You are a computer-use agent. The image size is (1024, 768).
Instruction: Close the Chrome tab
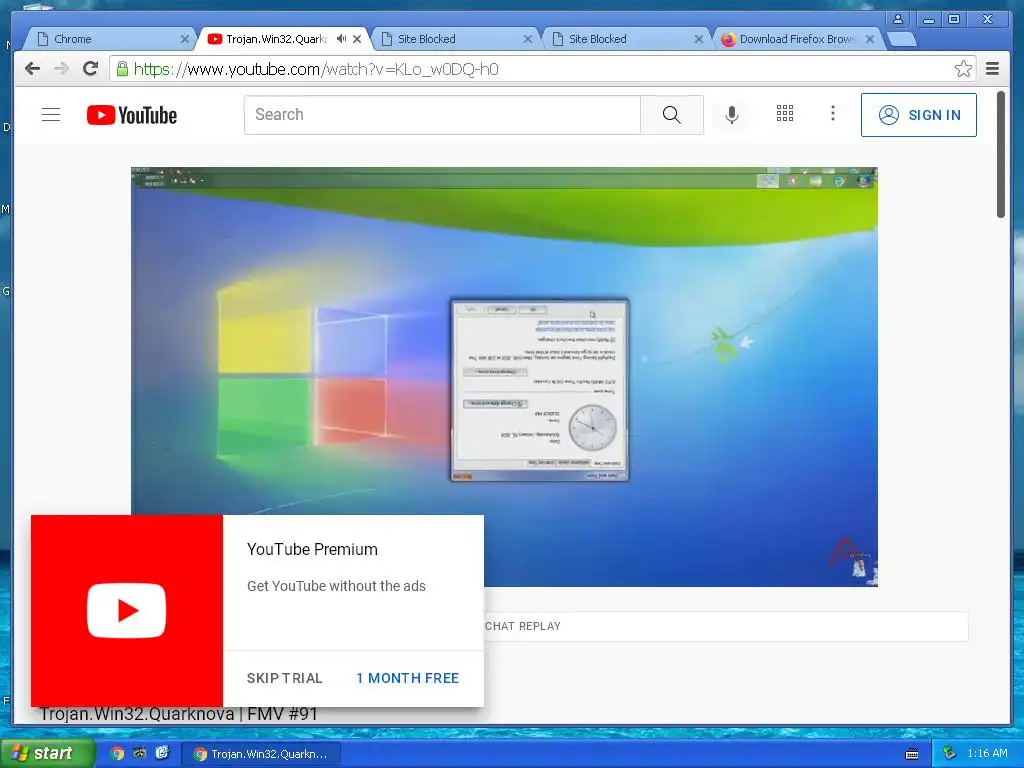[x=185, y=39]
